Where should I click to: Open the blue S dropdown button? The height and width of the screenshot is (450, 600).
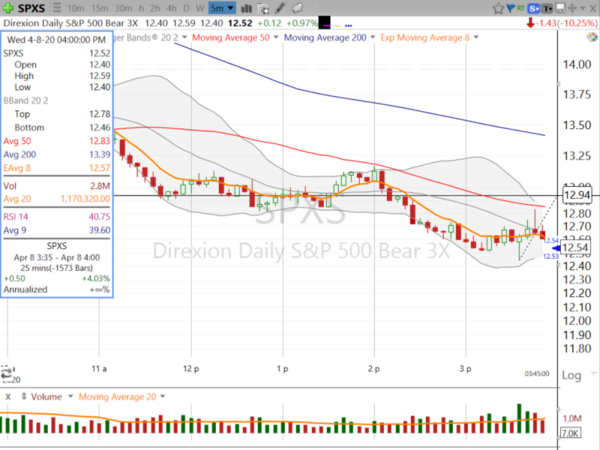coord(533,8)
